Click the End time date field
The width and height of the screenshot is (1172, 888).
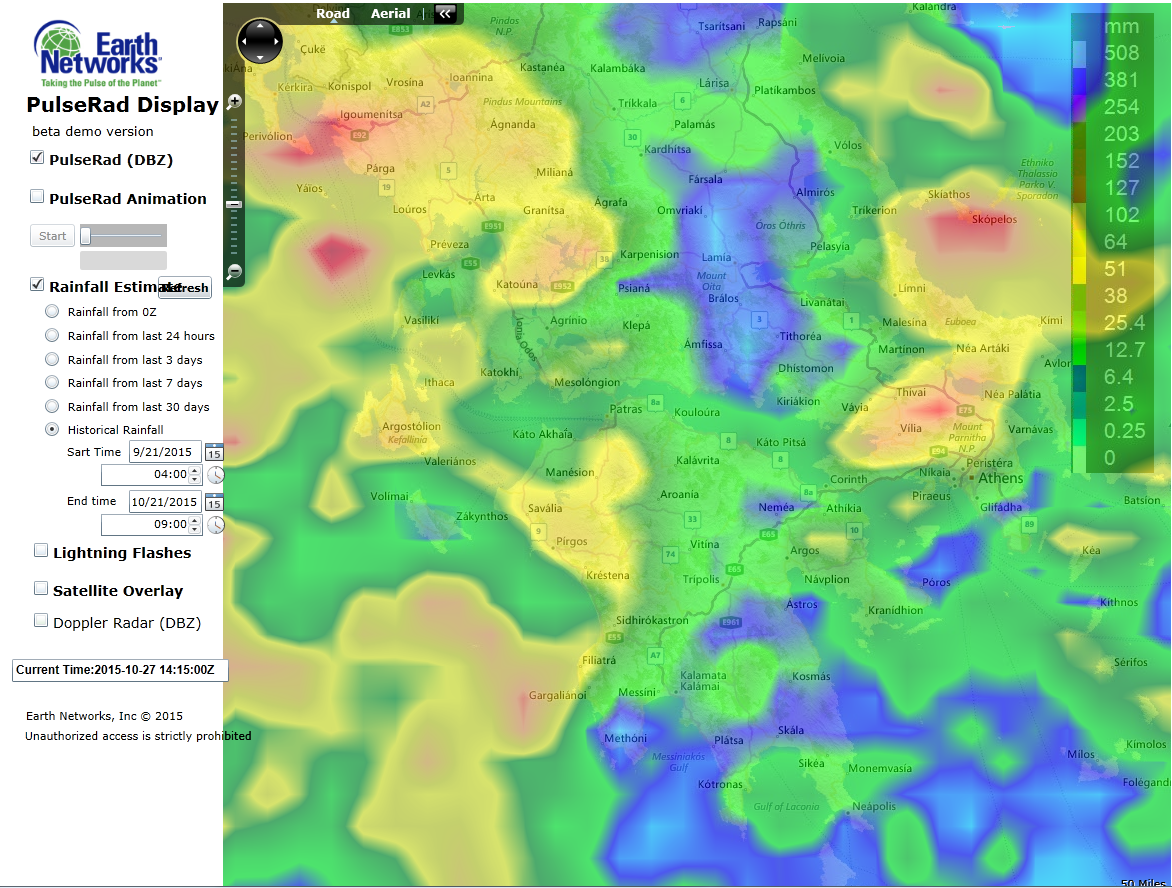[x=164, y=502]
